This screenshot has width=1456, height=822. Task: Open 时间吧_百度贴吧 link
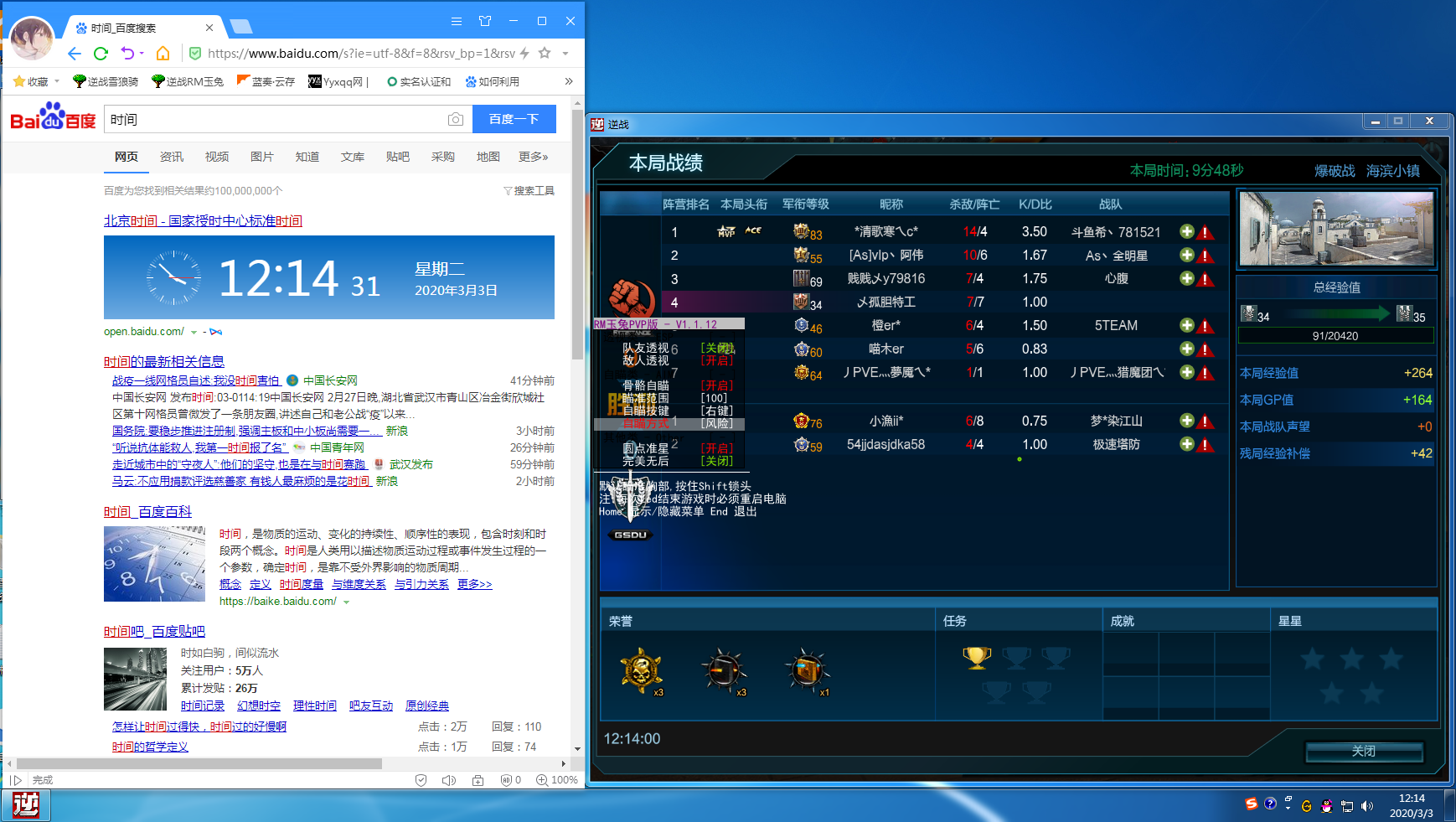point(154,631)
